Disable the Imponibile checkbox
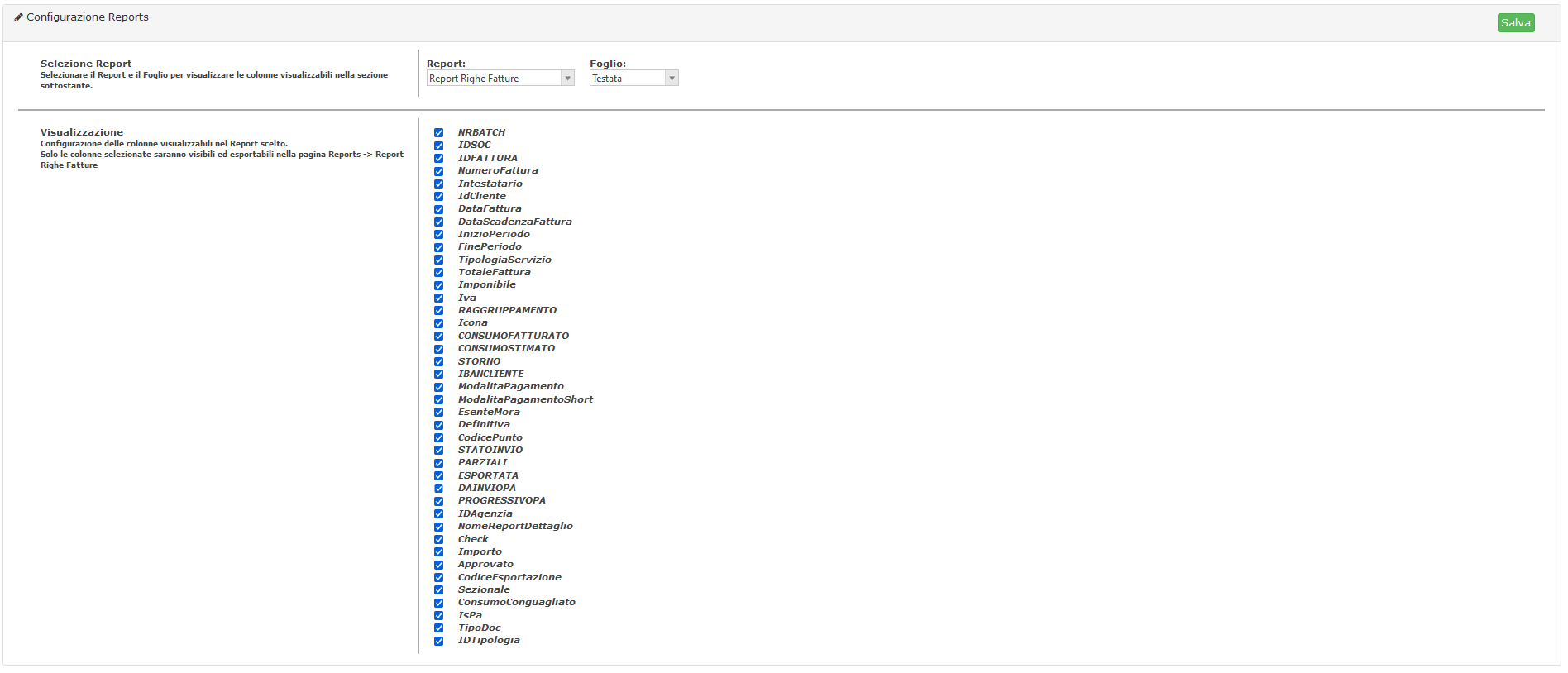Image resolution: width=1568 pixels, height=673 pixels. coord(438,285)
